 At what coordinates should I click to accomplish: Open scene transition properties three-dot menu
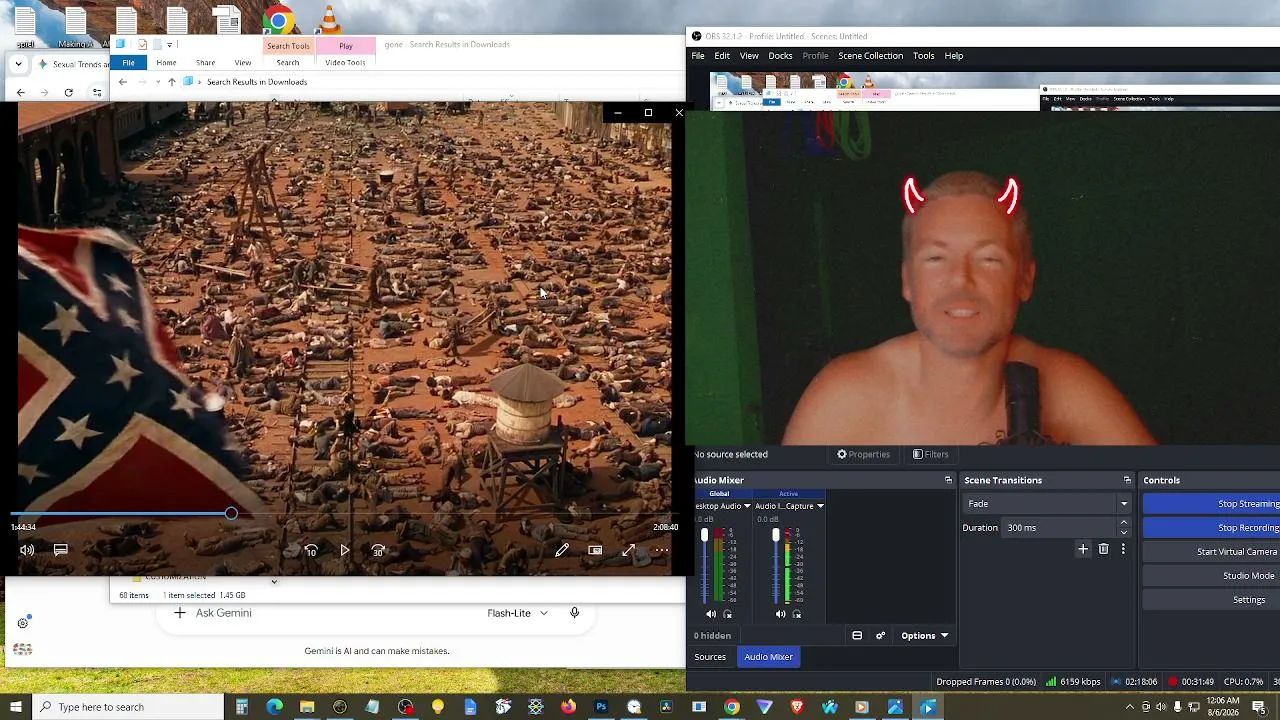pyautogui.click(x=1123, y=549)
